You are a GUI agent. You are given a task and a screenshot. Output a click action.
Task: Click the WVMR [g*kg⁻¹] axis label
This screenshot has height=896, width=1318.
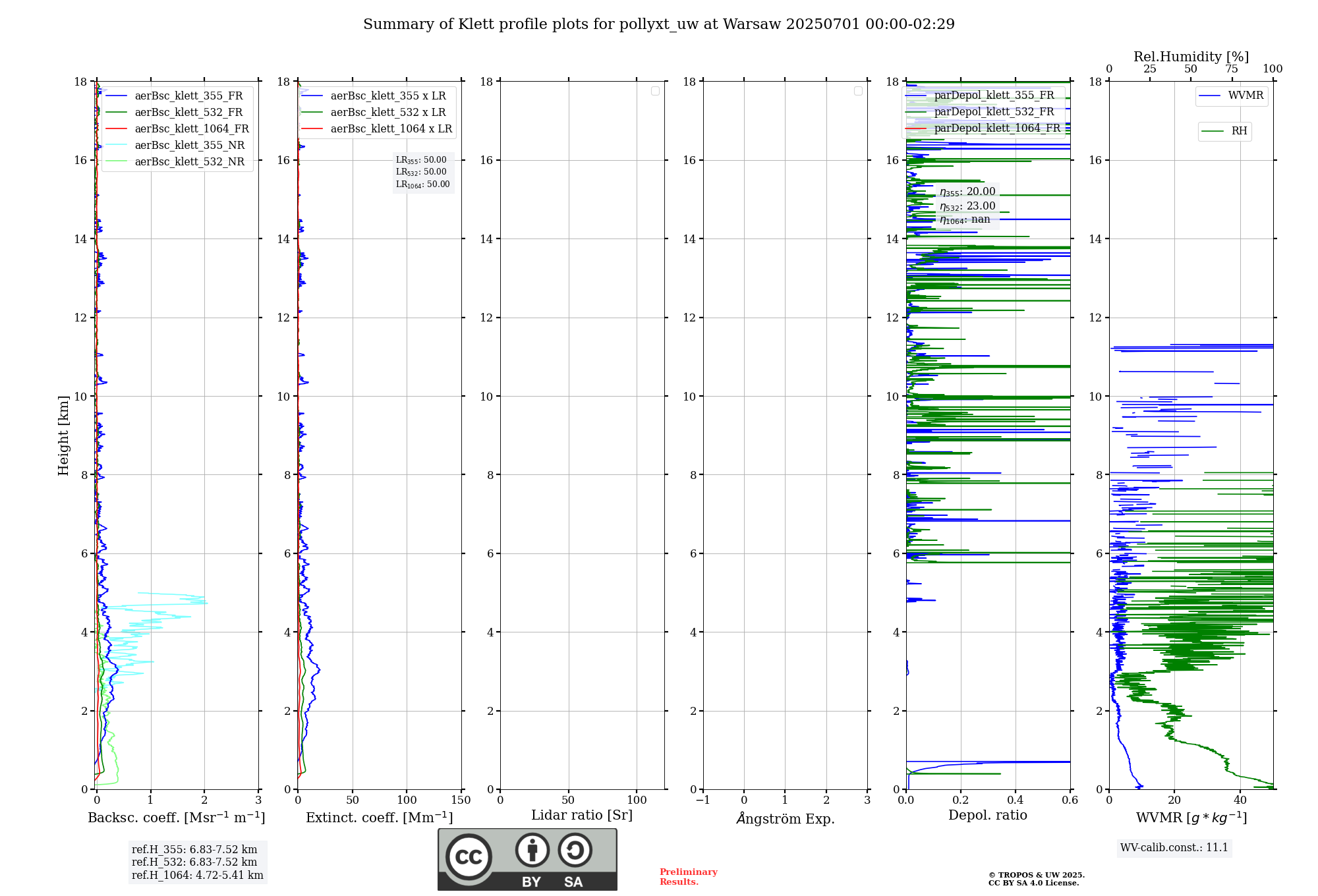(1191, 818)
